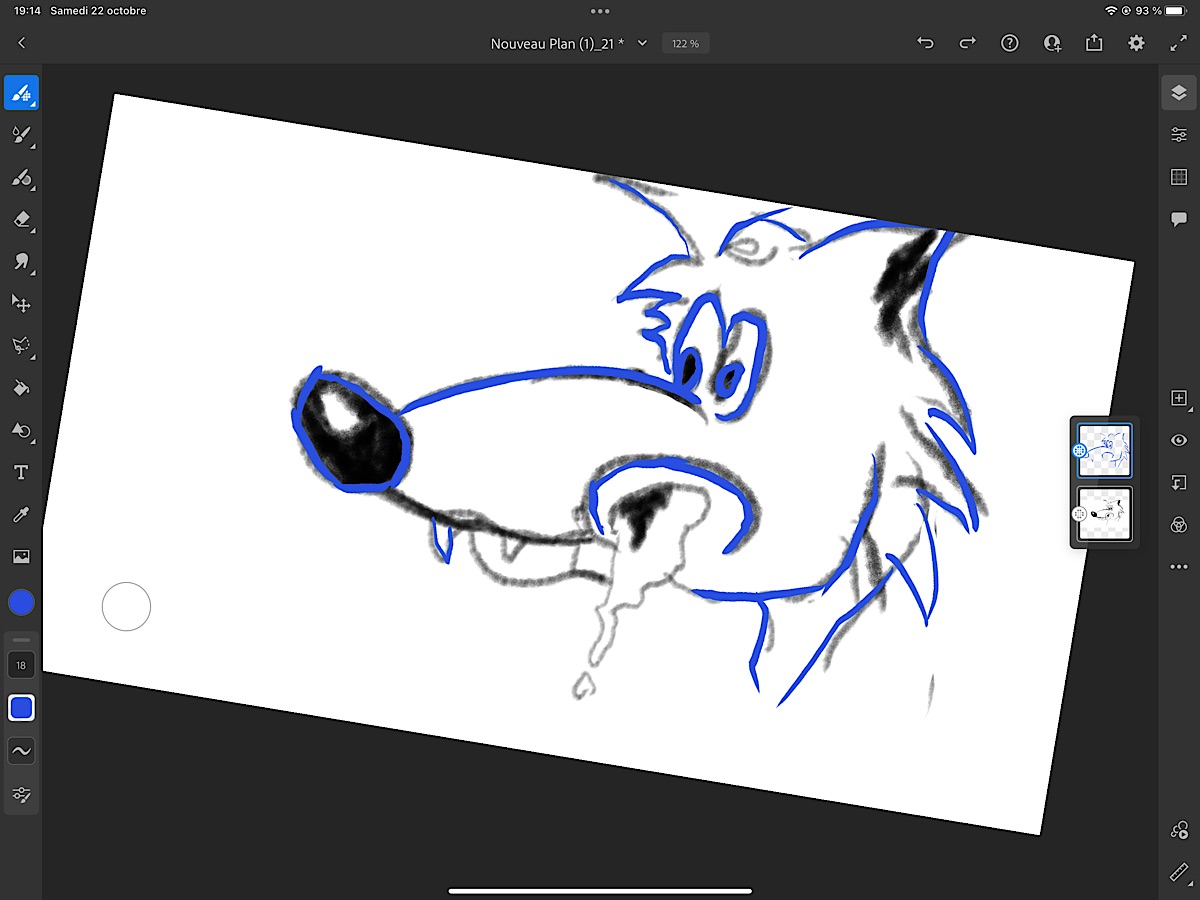The height and width of the screenshot is (900, 1200).
Task: Select the Text tool
Action: click(21, 473)
